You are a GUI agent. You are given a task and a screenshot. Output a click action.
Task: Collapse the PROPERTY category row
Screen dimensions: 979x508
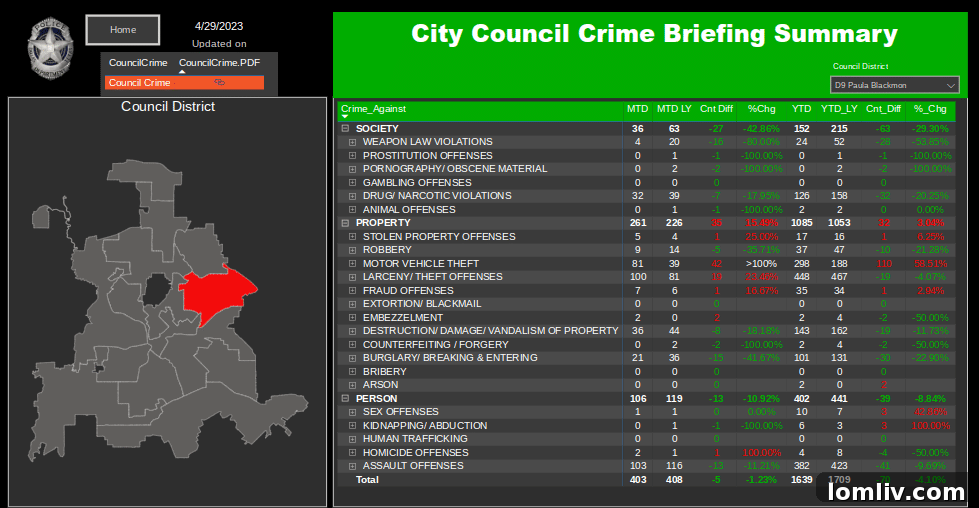(x=345, y=223)
